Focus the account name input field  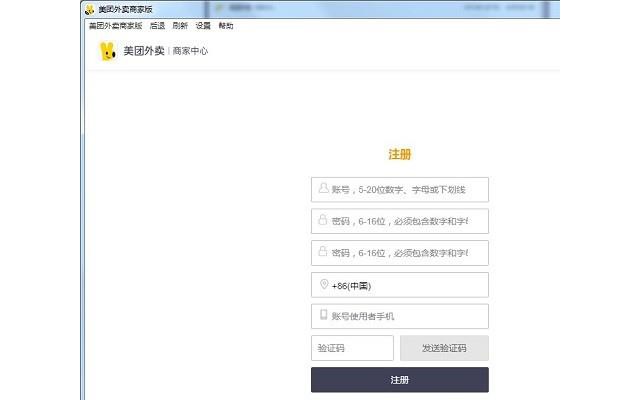400,189
